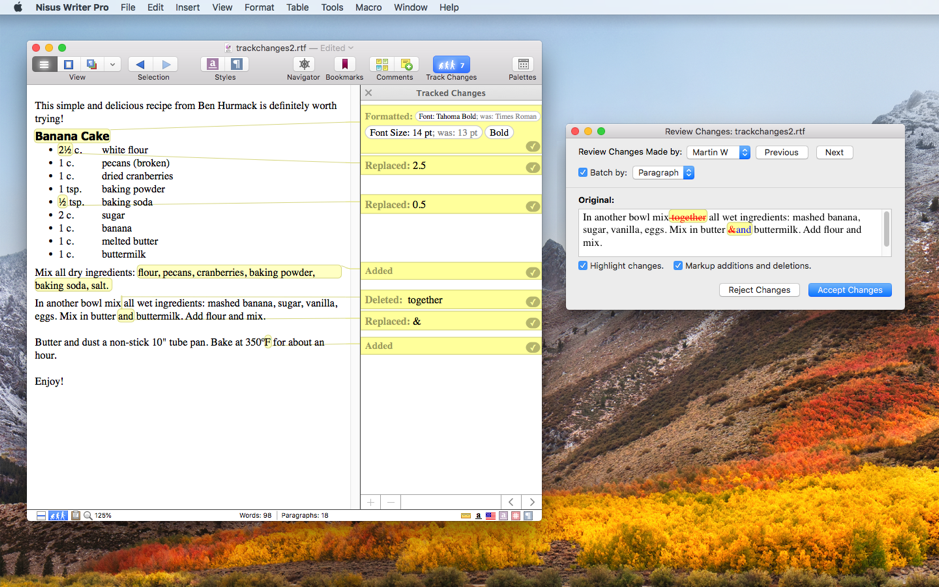Screen dimensions: 939x587
Task: Open the document title Edited dropdown
Action: 337,48
